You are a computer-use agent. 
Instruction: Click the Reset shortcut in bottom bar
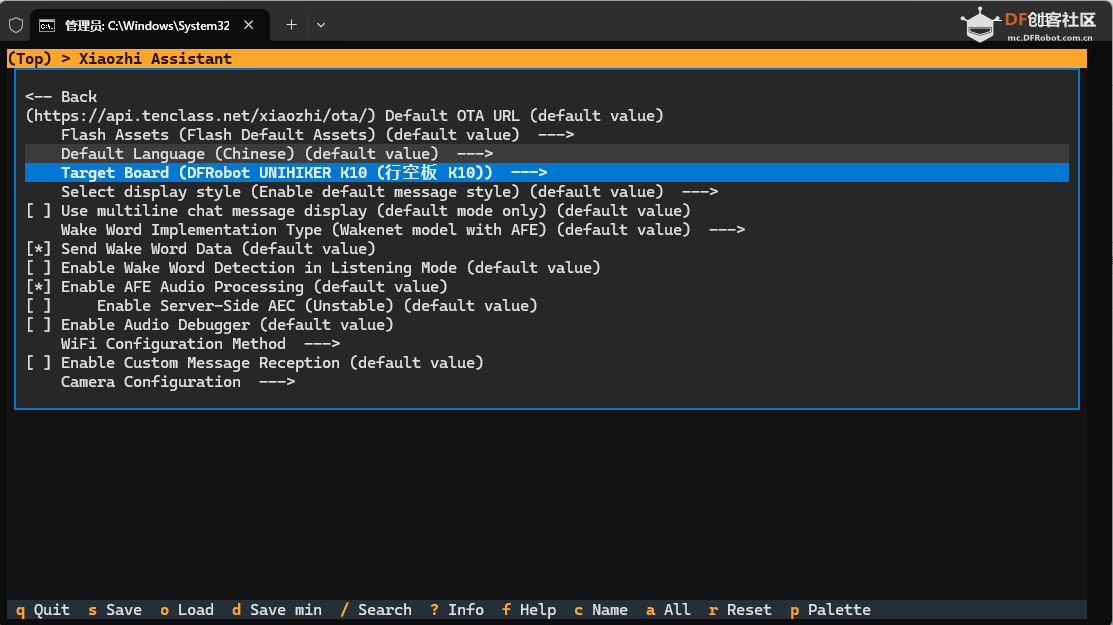pos(740,610)
